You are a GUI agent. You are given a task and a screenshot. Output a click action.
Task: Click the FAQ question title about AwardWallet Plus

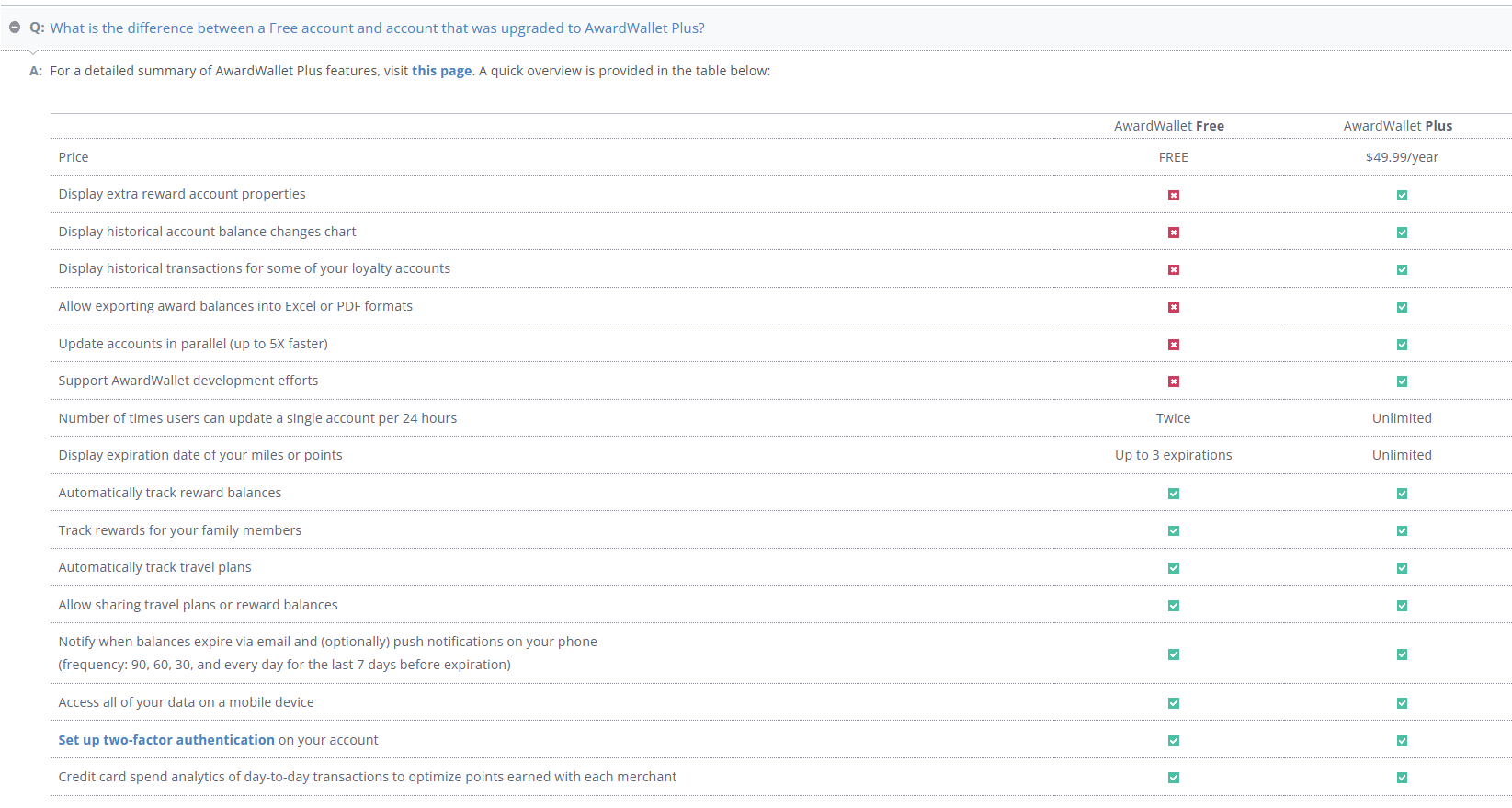click(377, 28)
